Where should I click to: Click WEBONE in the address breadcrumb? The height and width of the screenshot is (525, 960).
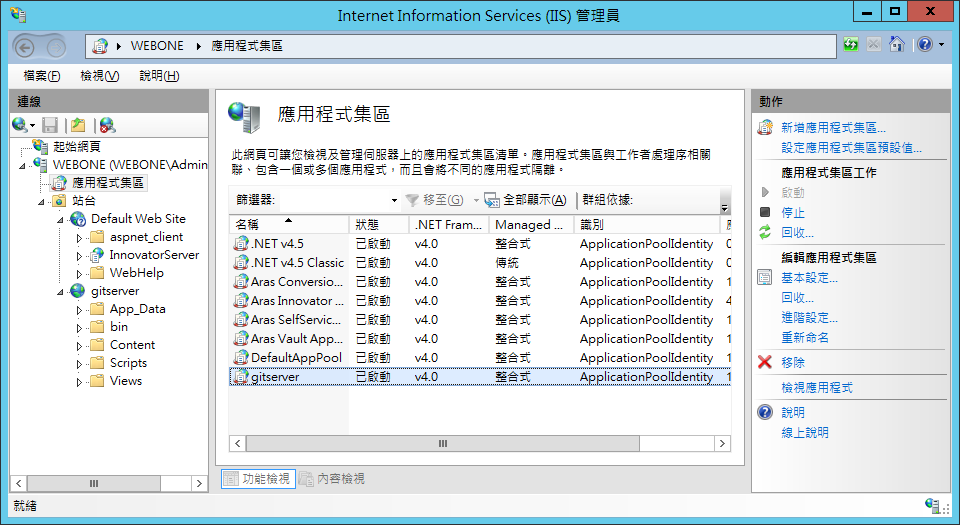tap(157, 46)
